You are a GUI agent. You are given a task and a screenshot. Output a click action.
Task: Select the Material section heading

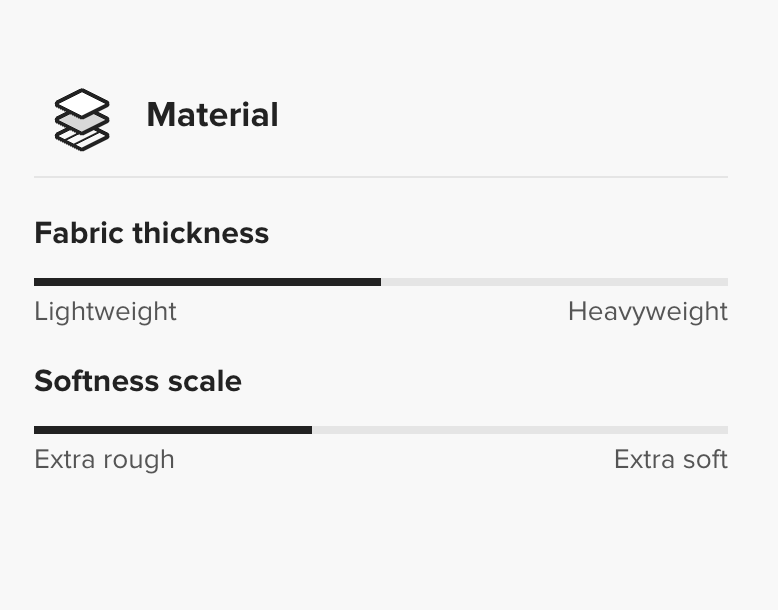[x=212, y=115]
